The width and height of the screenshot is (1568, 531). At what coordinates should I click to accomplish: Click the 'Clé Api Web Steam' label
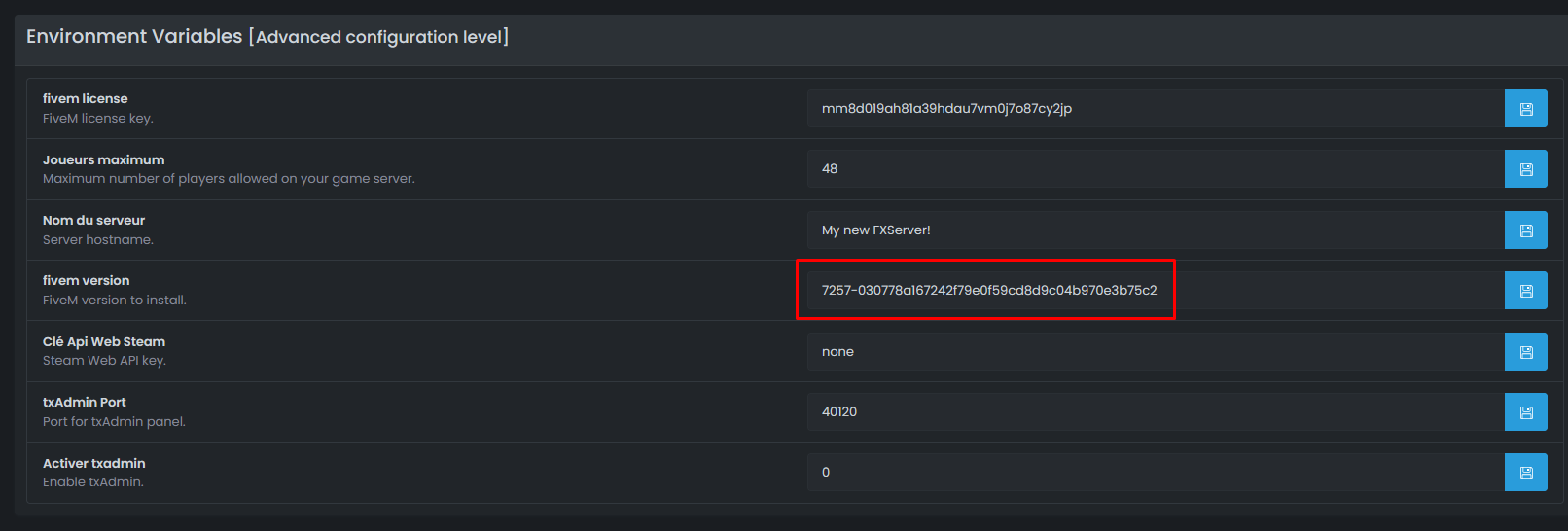tap(104, 342)
